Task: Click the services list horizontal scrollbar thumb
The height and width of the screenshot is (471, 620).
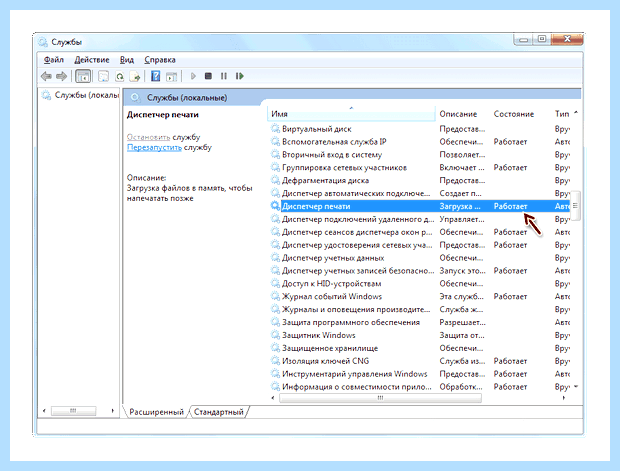Action: point(380,398)
